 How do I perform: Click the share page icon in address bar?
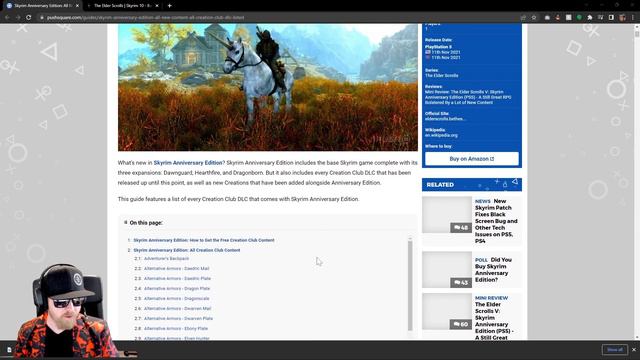pos(523,18)
